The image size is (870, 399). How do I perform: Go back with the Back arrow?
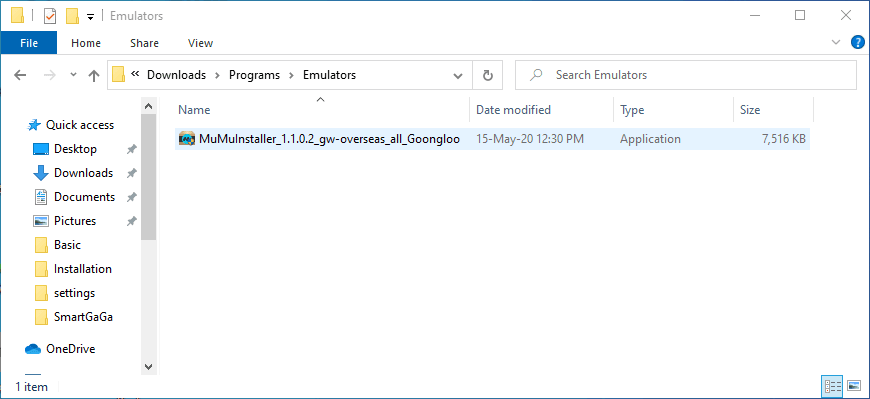click(x=20, y=75)
